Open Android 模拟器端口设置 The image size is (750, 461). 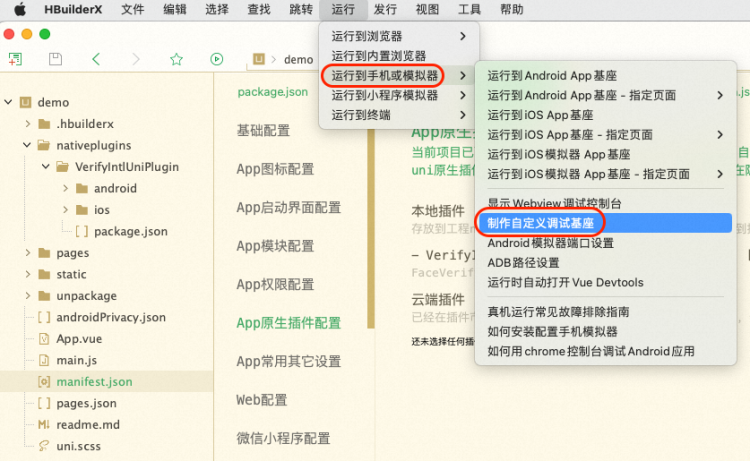pos(605,243)
